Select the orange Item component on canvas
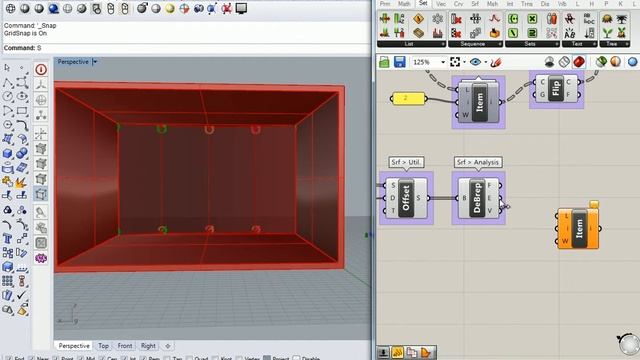 coord(578,229)
